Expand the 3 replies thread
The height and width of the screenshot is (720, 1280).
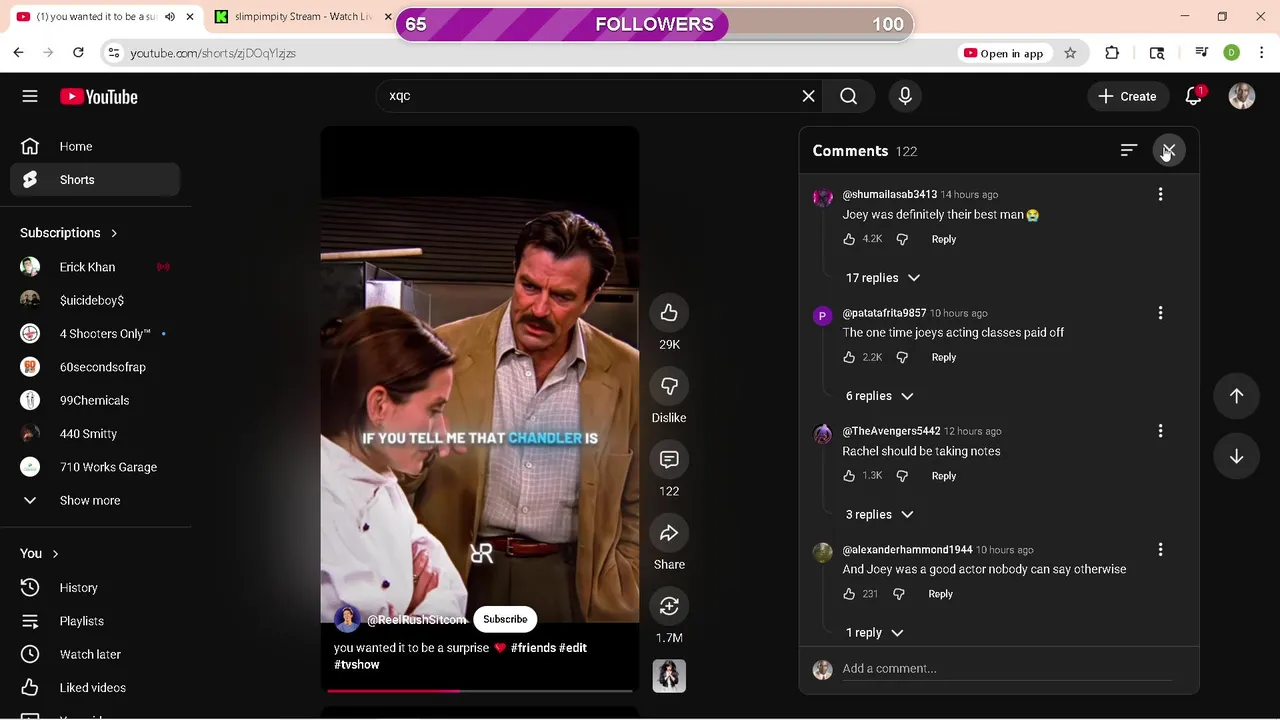tap(880, 514)
